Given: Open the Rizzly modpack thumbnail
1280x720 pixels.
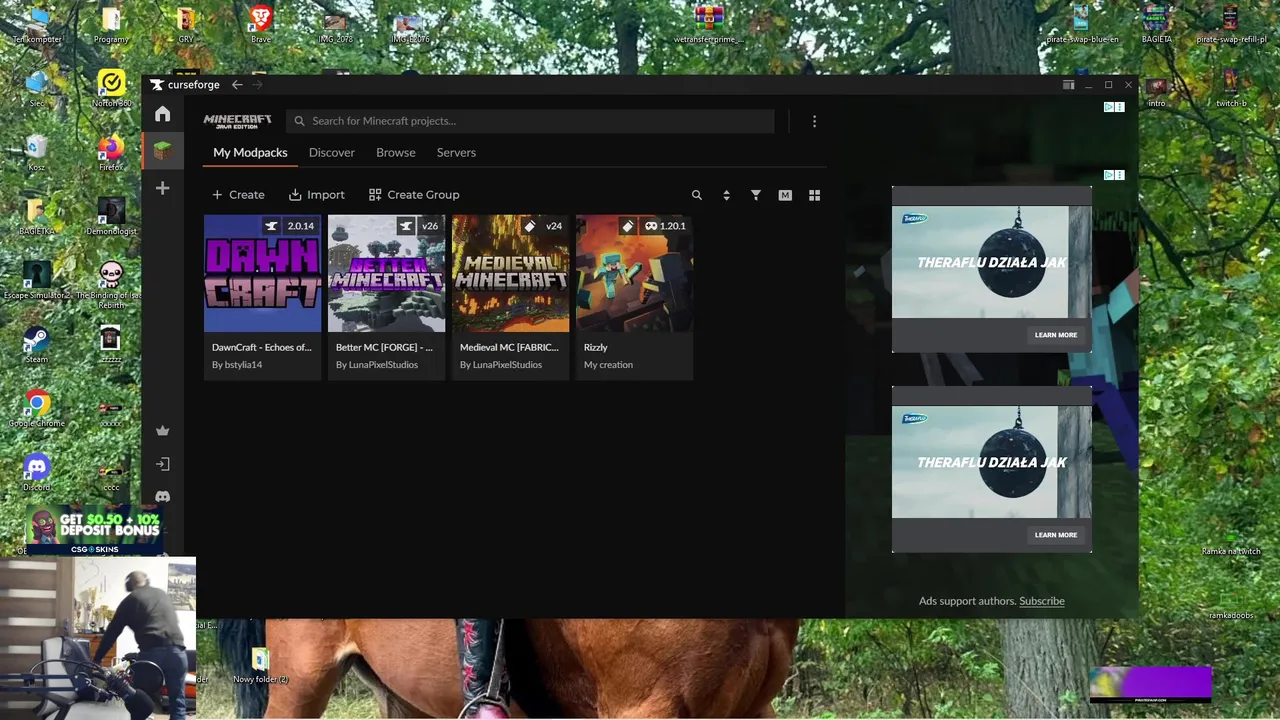Looking at the screenshot, I should pyautogui.click(x=635, y=273).
